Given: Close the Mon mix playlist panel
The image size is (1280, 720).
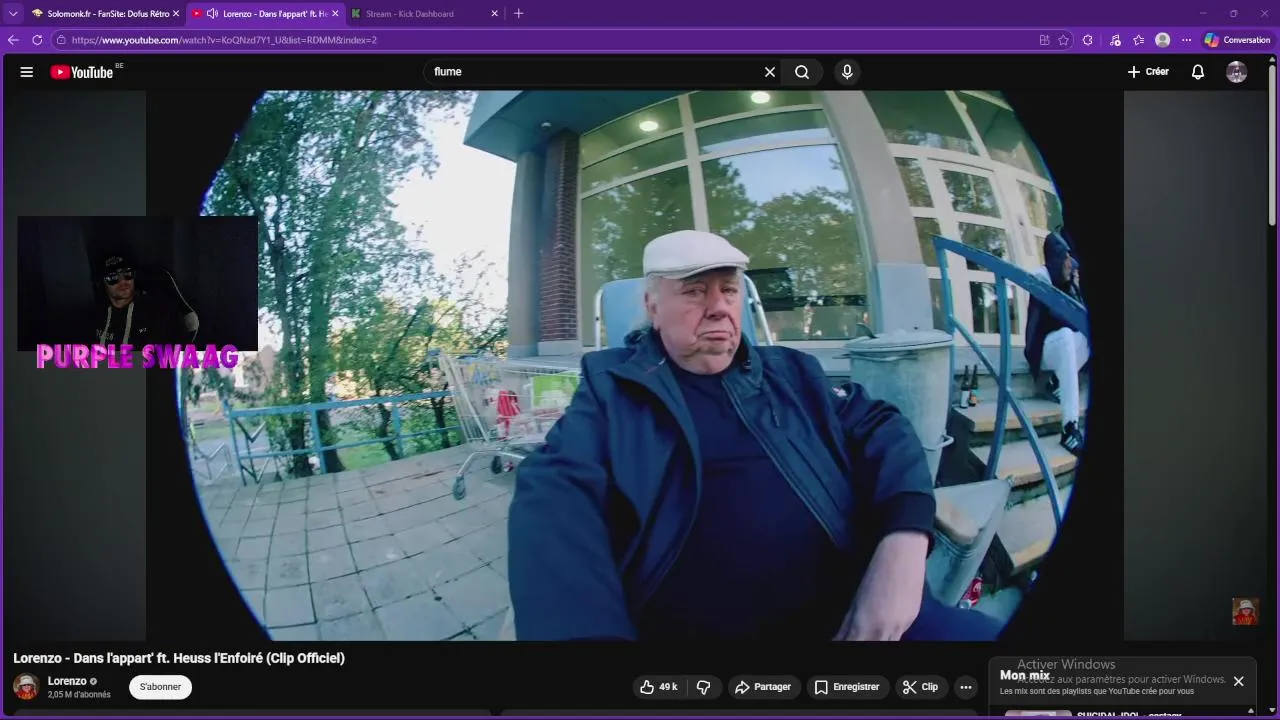Looking at the screenshot, I should [1238, 681].
